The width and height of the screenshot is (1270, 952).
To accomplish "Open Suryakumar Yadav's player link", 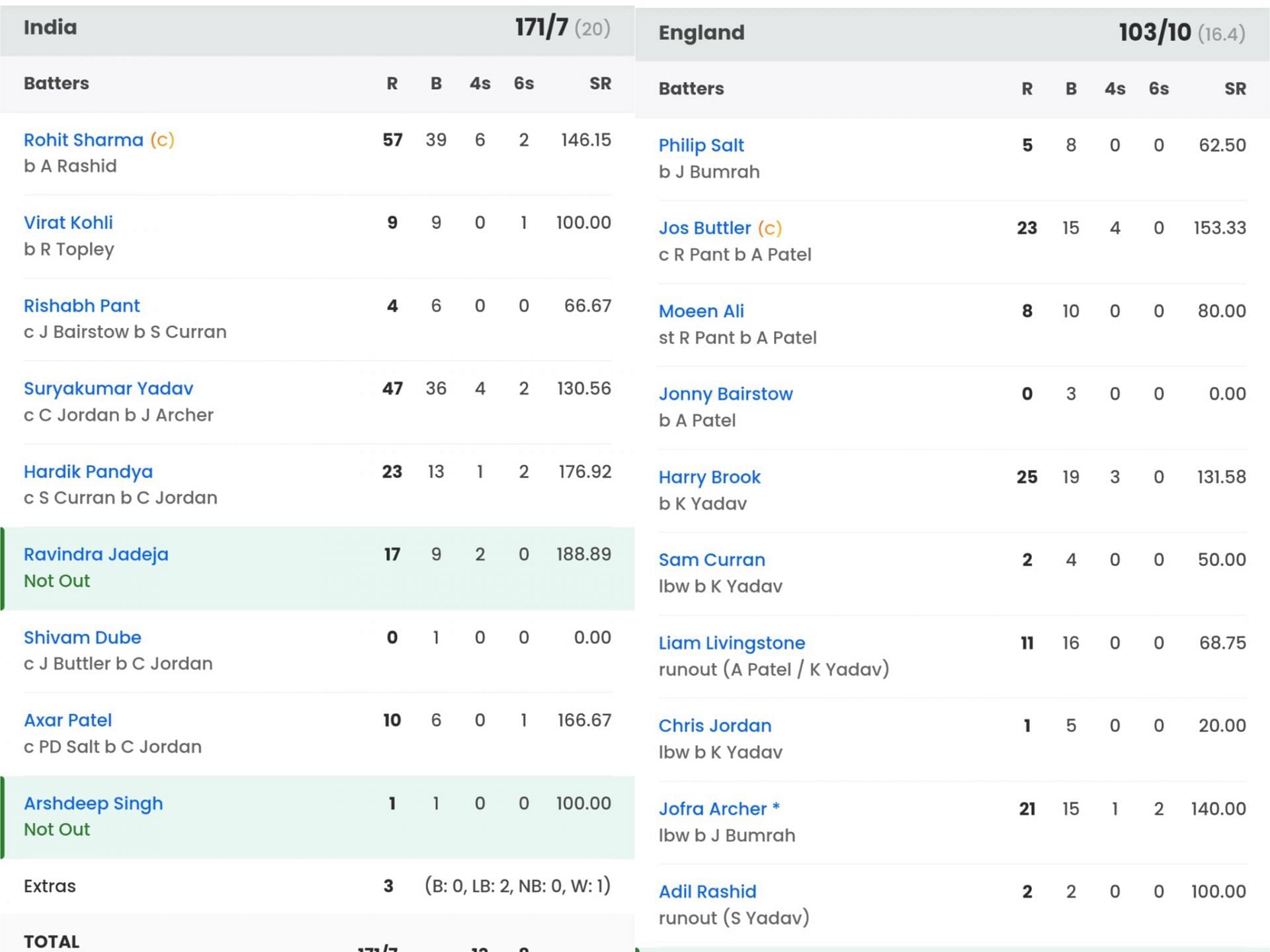I will (108, 389).
